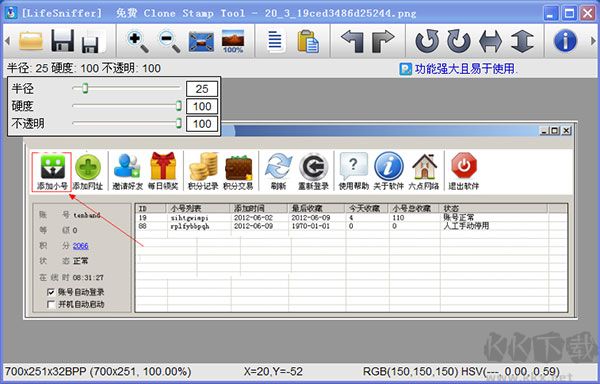Undo with the left-turn arrow icon
Screen dimensions: 600x384
pyautogui.click(x=352, y=41)
